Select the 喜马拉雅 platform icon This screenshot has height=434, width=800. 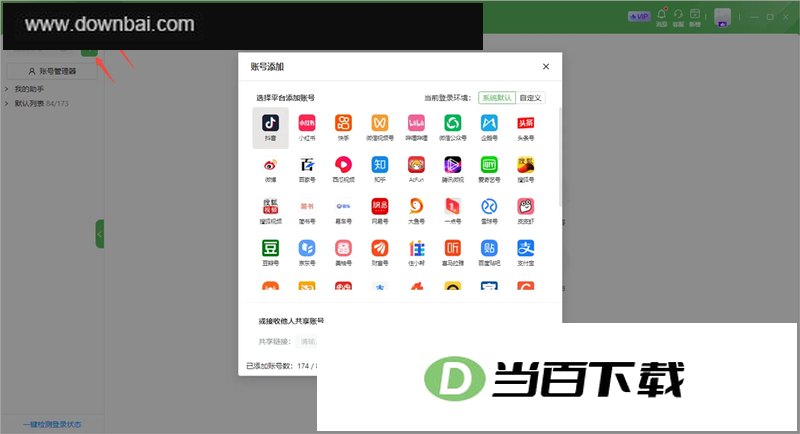pyautogui.click(x=453, y=248)
